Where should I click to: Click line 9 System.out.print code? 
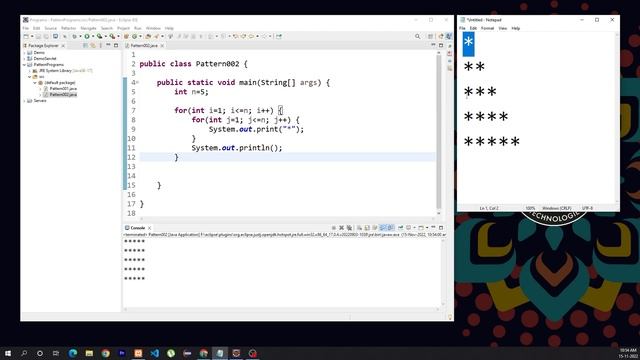[256, 129]
